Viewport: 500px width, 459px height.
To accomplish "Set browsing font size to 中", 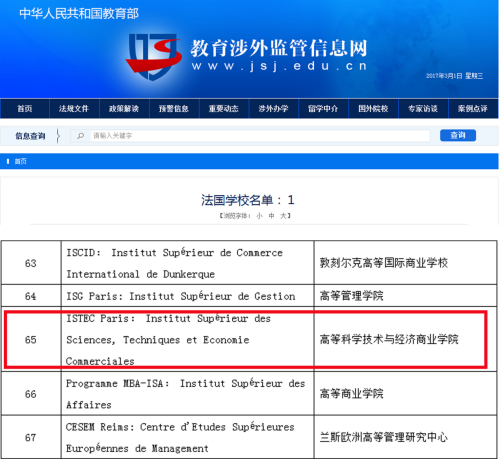I will pyautogui.click(x=271, y=216).
